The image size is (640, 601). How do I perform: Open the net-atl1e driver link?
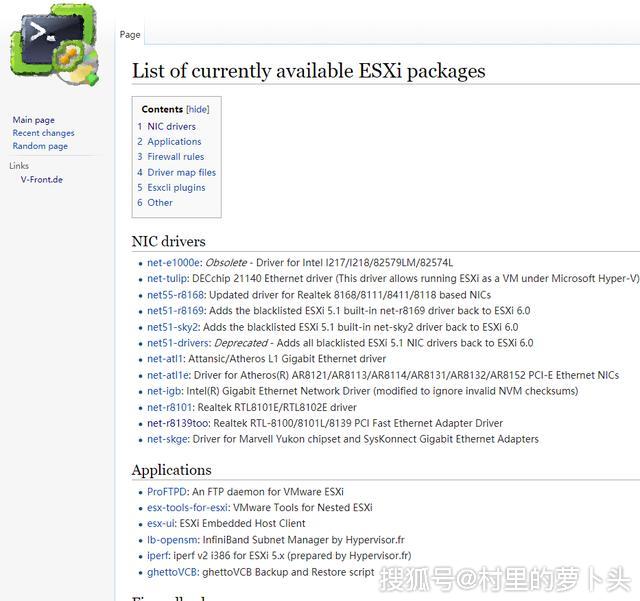[x=168, y=376]
